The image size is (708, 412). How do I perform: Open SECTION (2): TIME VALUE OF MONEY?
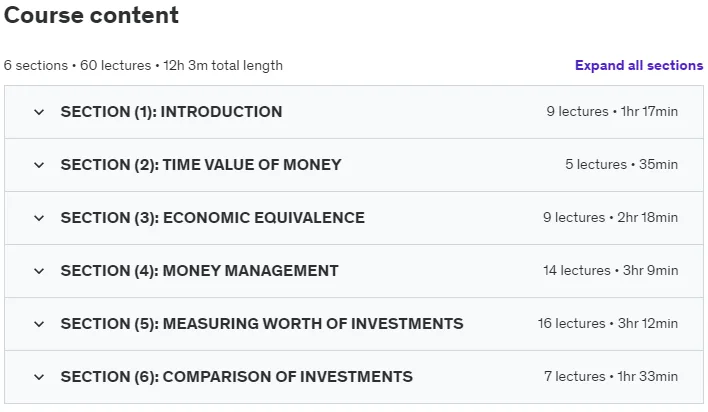click(201, 164)
